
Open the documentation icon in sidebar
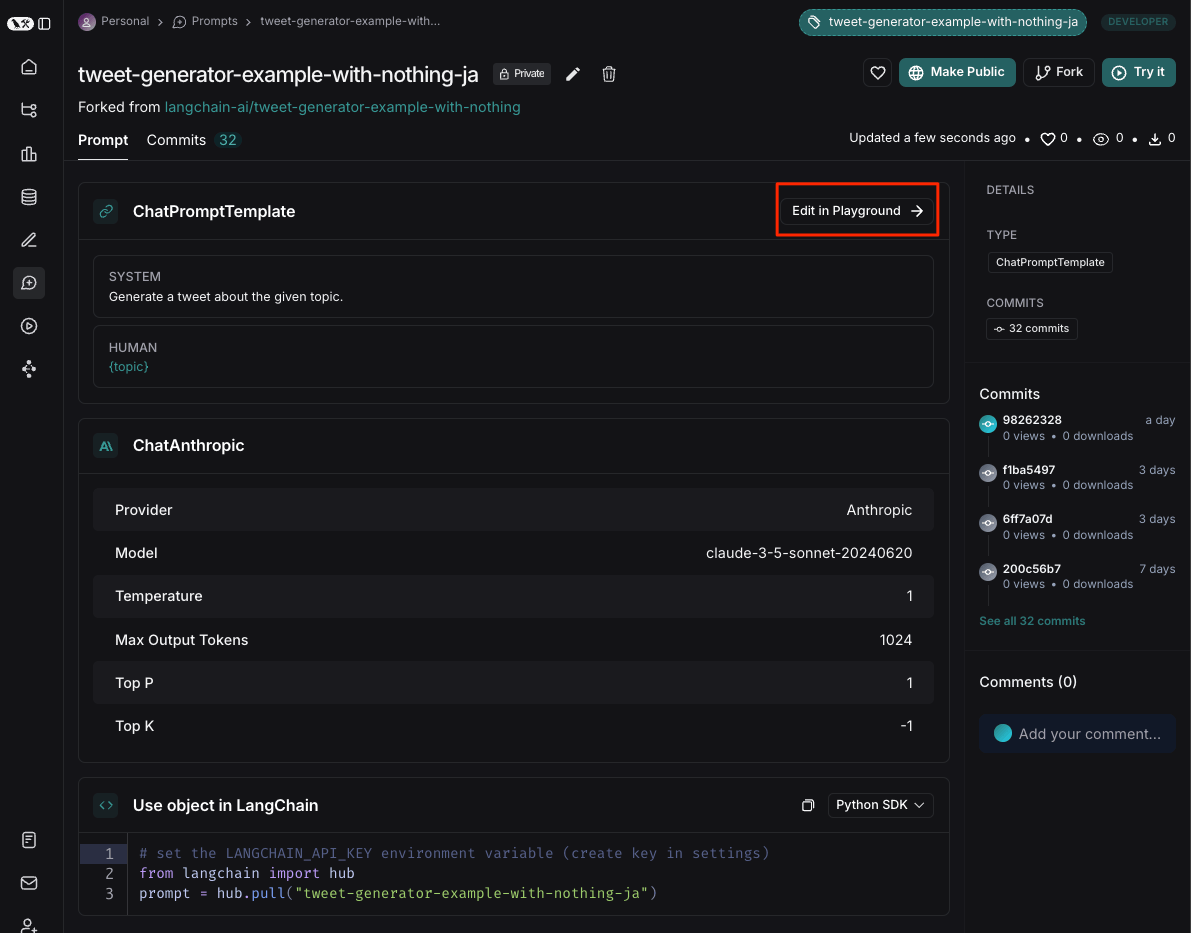coord(29,840)
